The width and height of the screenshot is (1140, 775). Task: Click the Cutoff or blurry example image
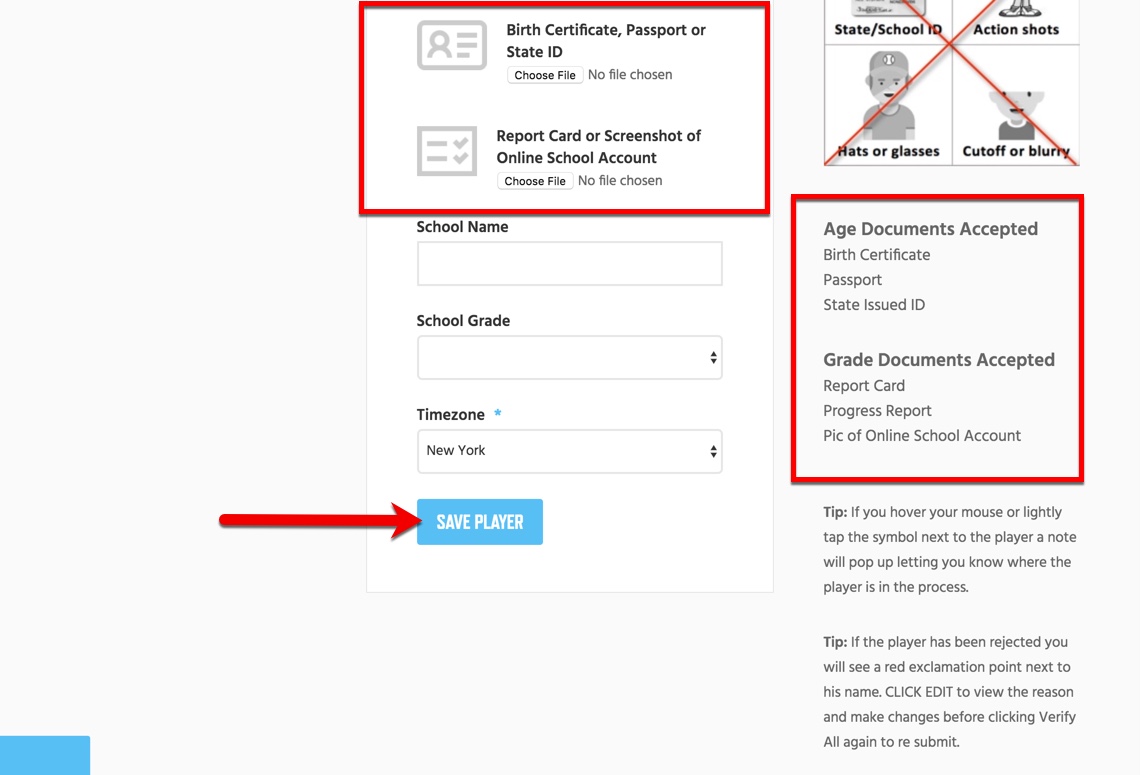[x=1016, y=105]
